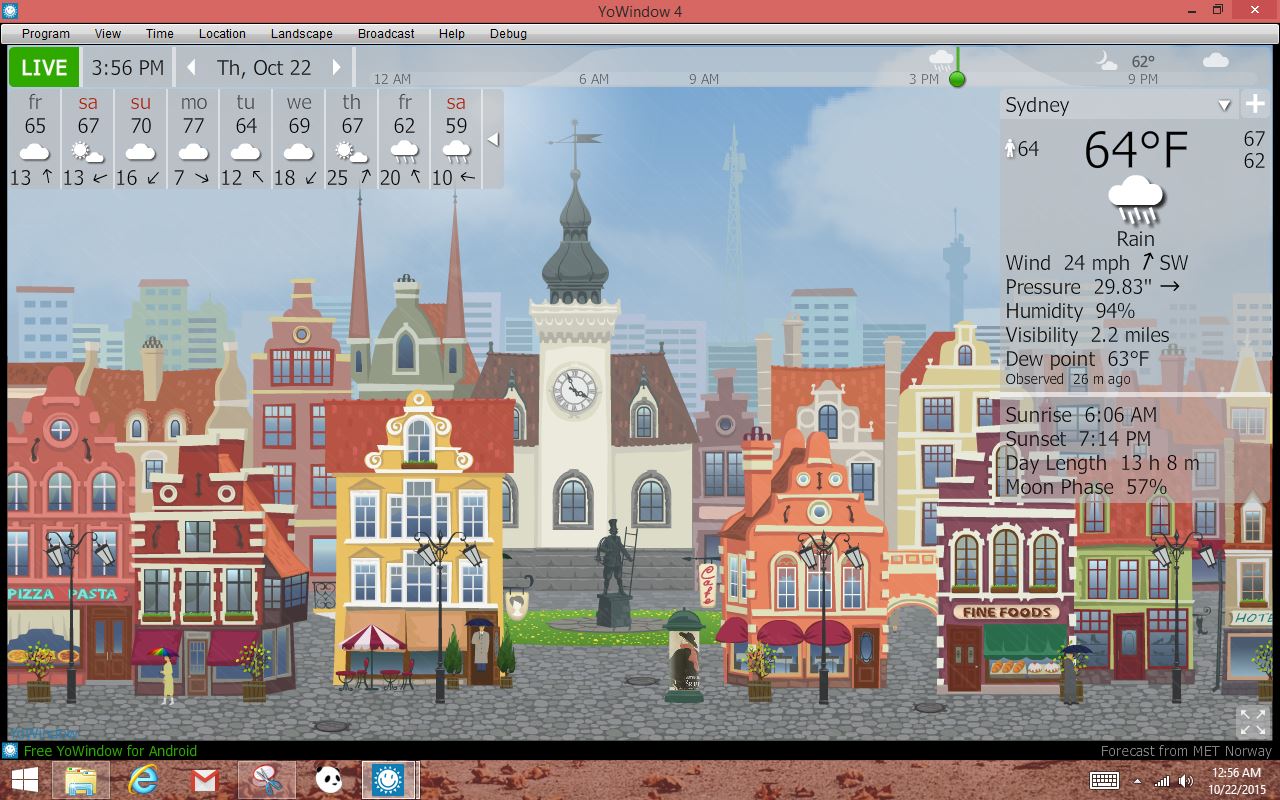Open Gmail from the taskbar

click(204, 779)
